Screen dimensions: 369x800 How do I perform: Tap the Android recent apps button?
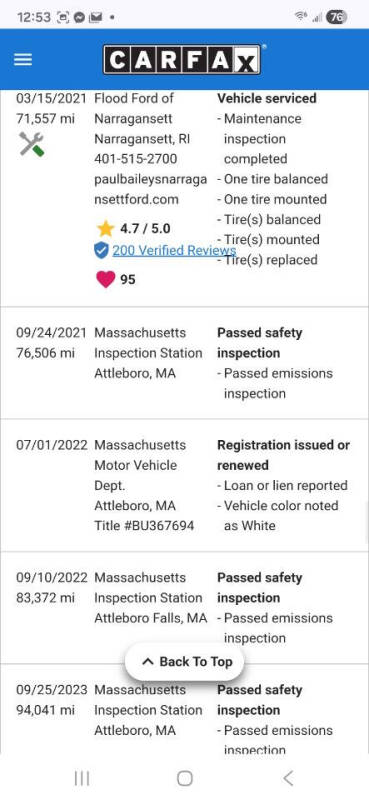pos(82,778)
